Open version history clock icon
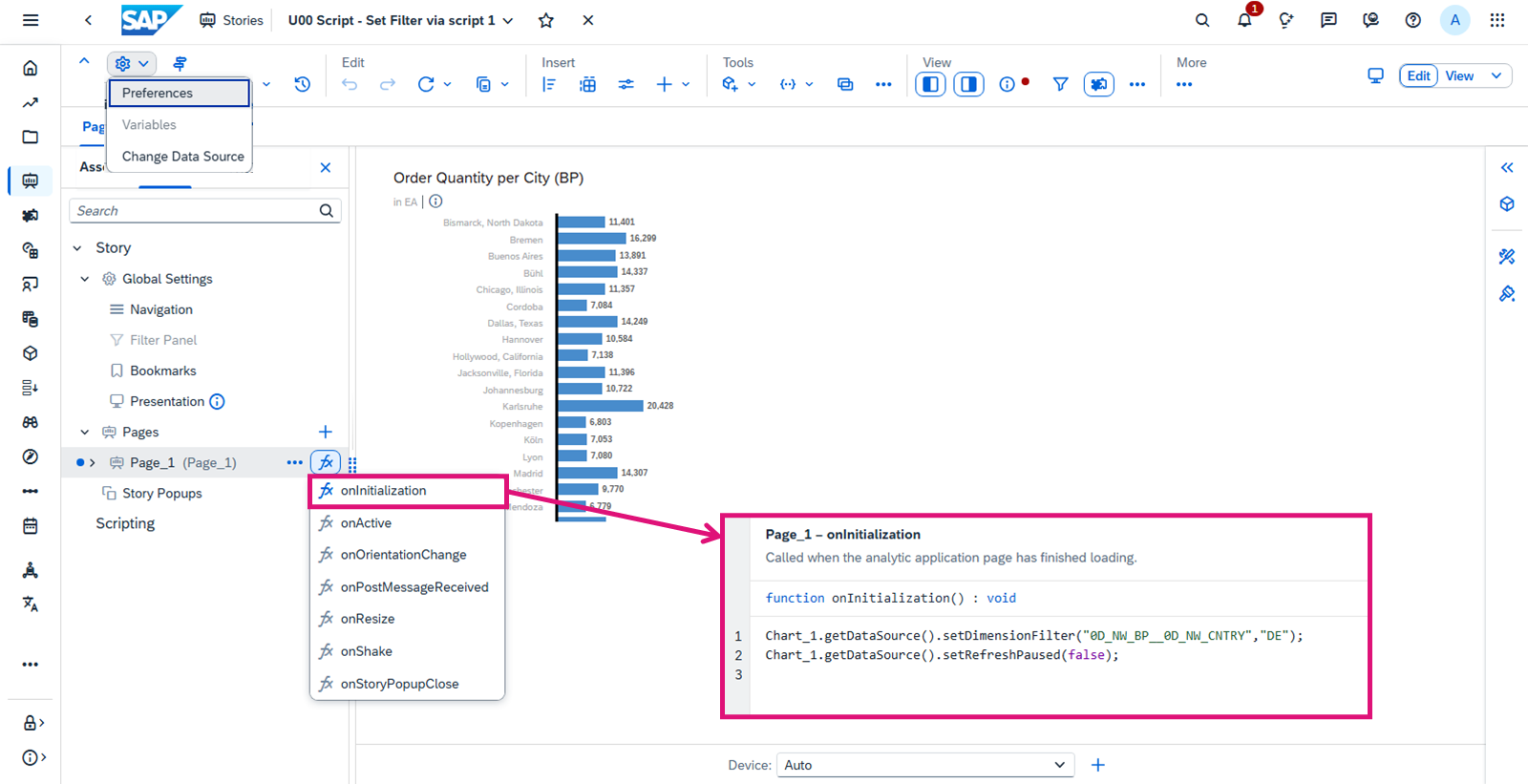The width and height of the screenshot is (1528, 784). (x=303, y=84)
